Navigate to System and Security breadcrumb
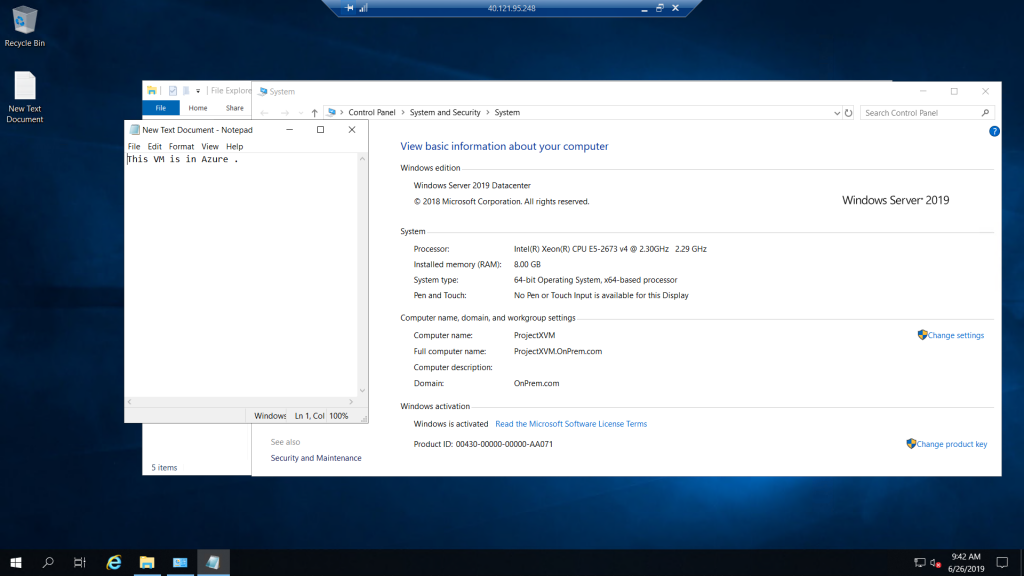Screen dimensions: 1024x576 445,112
